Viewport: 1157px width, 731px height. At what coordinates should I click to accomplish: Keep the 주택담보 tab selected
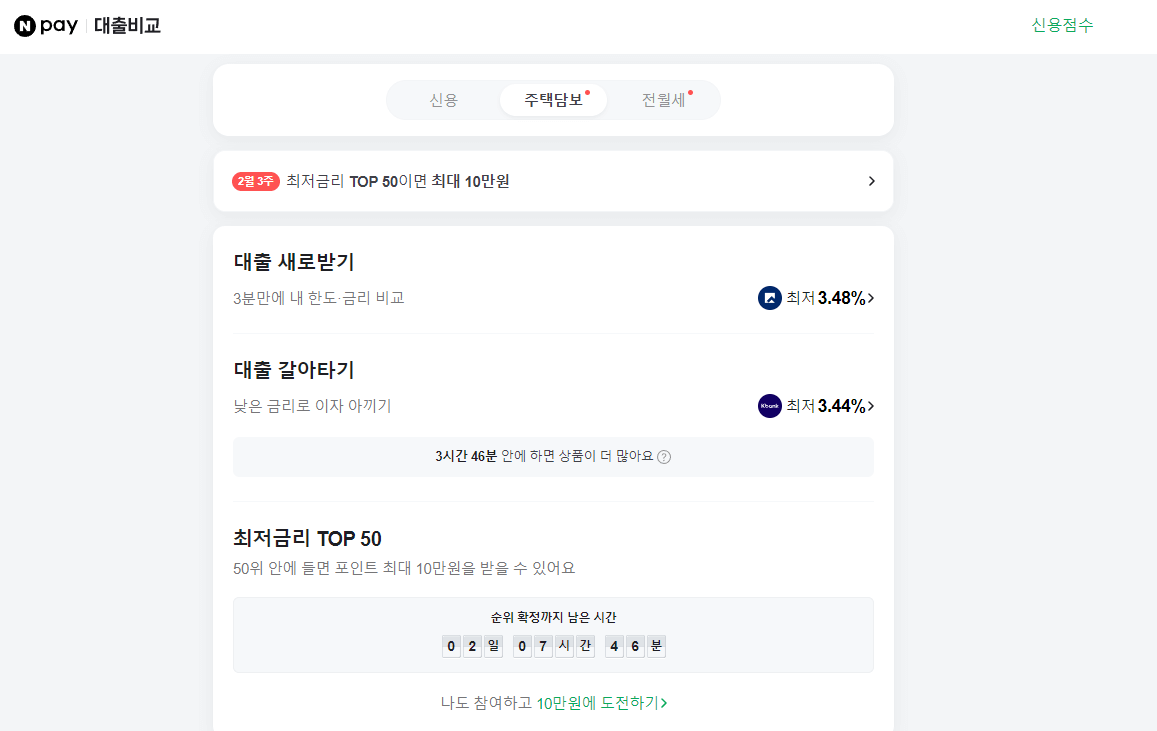pos(552,100)
